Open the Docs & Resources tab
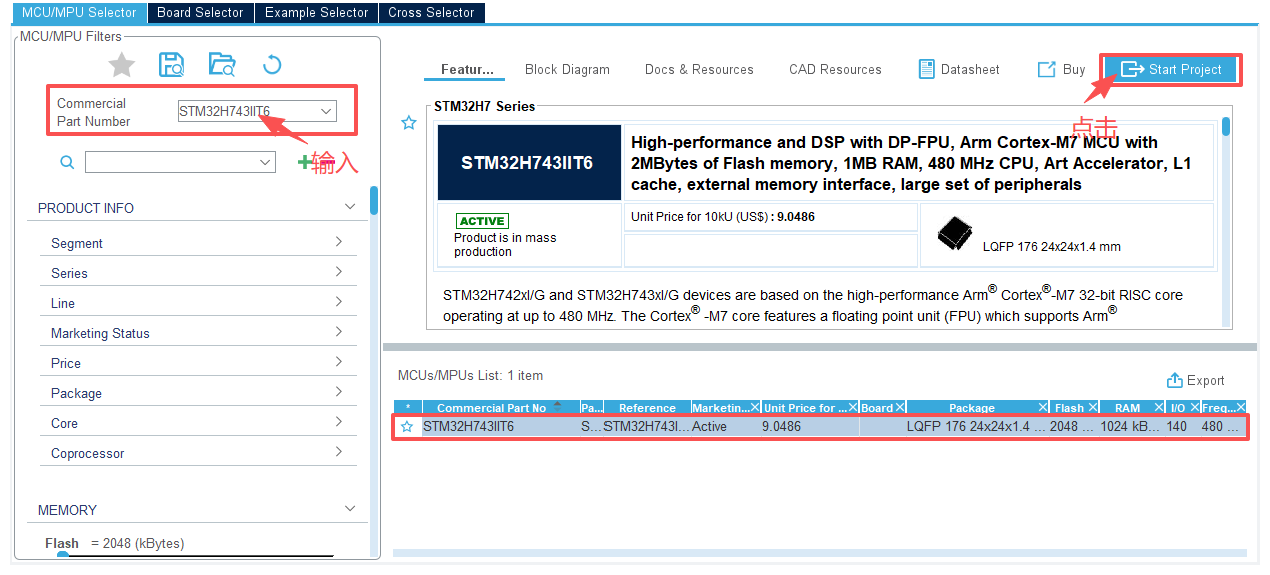Image resolution: width=1270 pixels, height=575 pixels. (x=699, y=69)
